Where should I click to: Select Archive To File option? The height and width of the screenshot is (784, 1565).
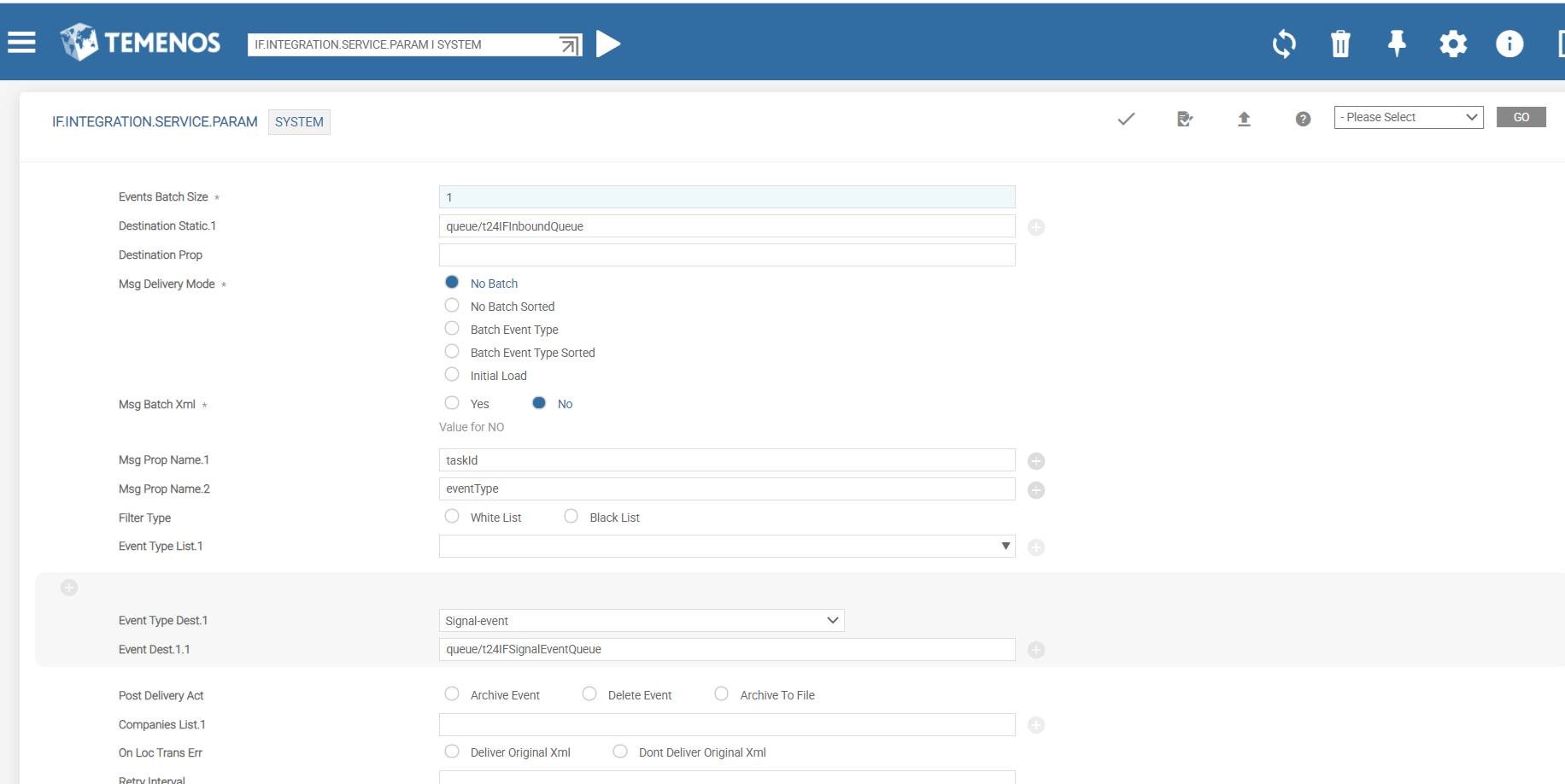click(722, 694)
